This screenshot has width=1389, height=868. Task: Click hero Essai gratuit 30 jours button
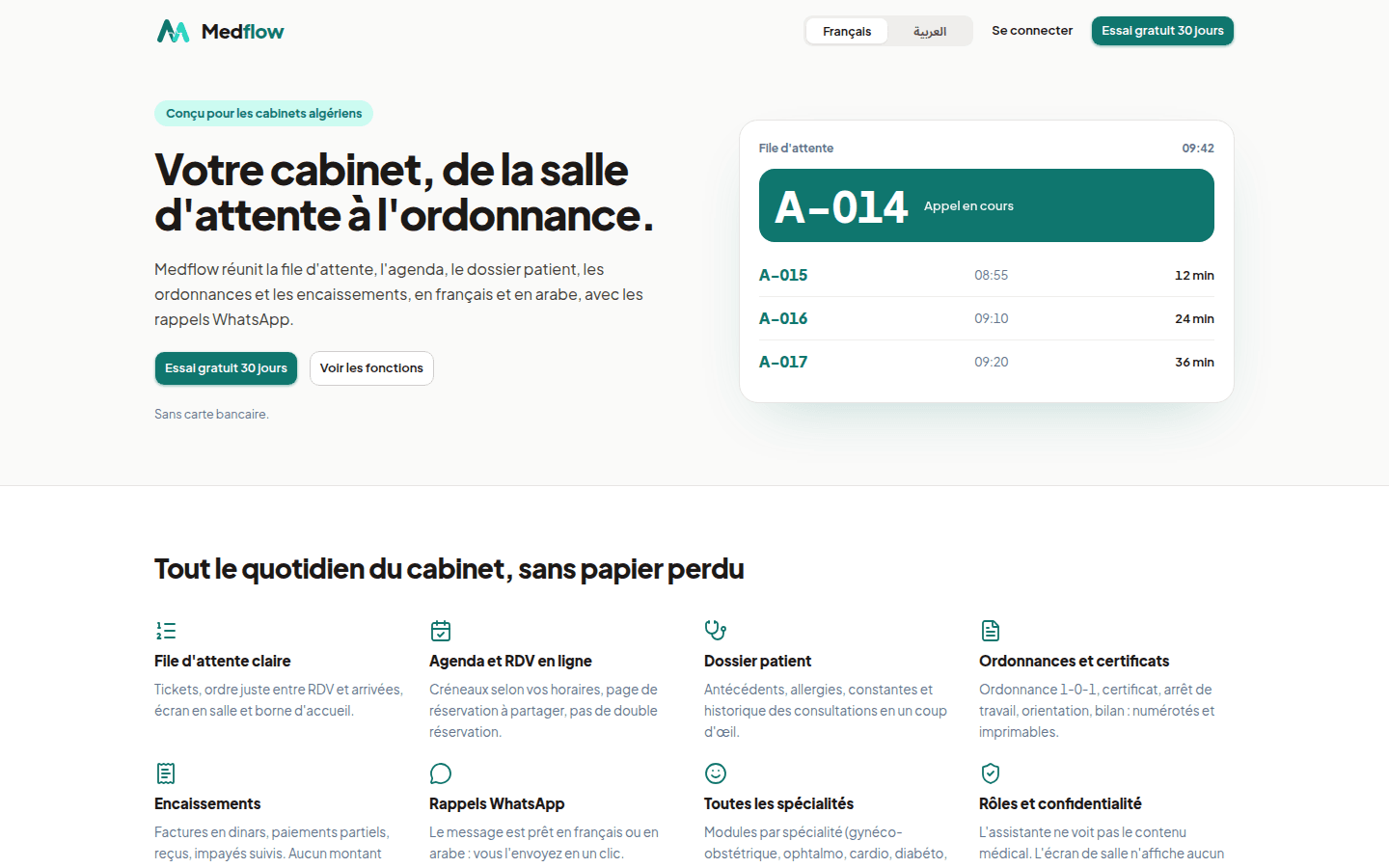click(x=226, y=368)
